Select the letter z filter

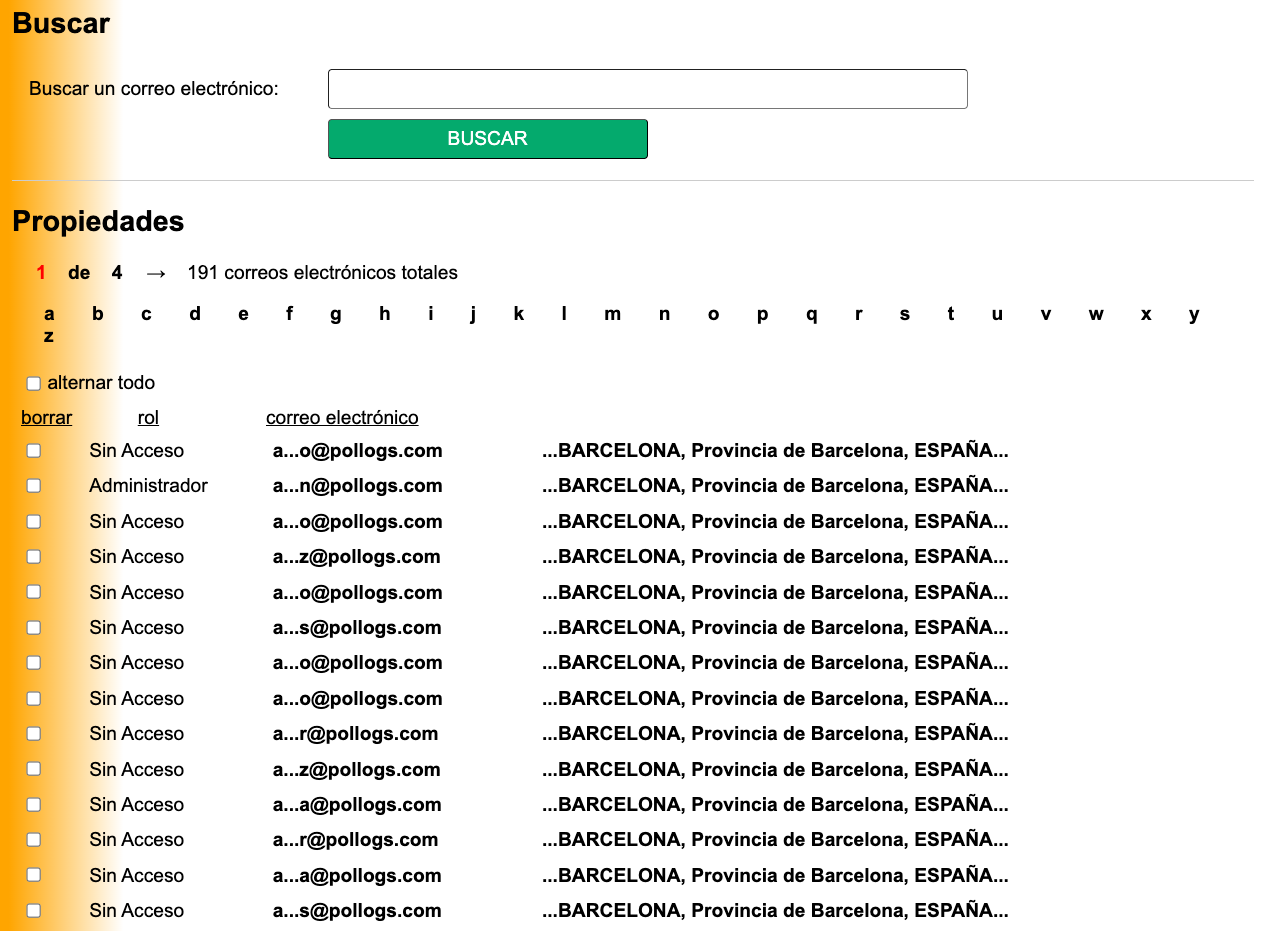[x=48, y=336]
